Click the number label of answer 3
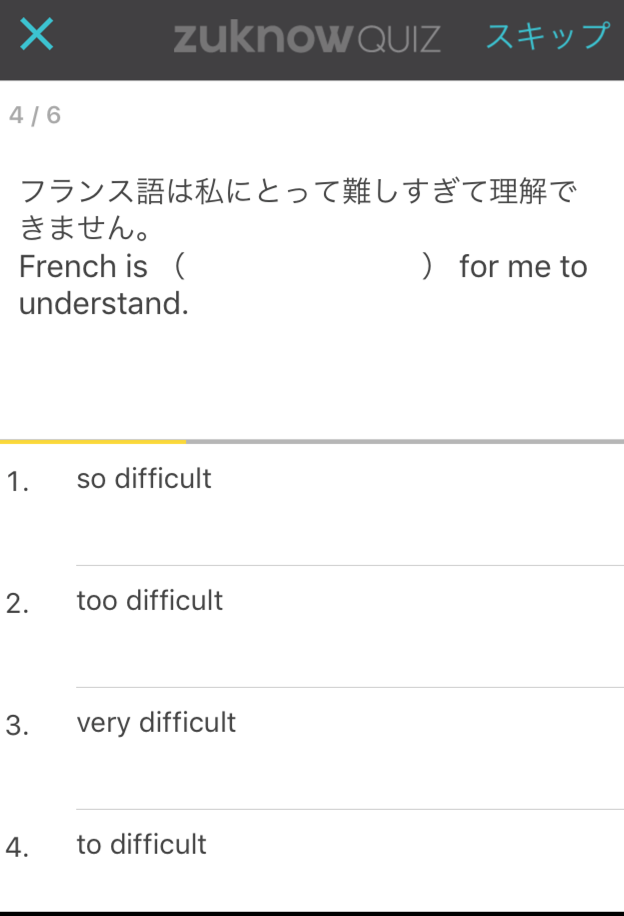This screenshot has width=624, height=916. 18,726
